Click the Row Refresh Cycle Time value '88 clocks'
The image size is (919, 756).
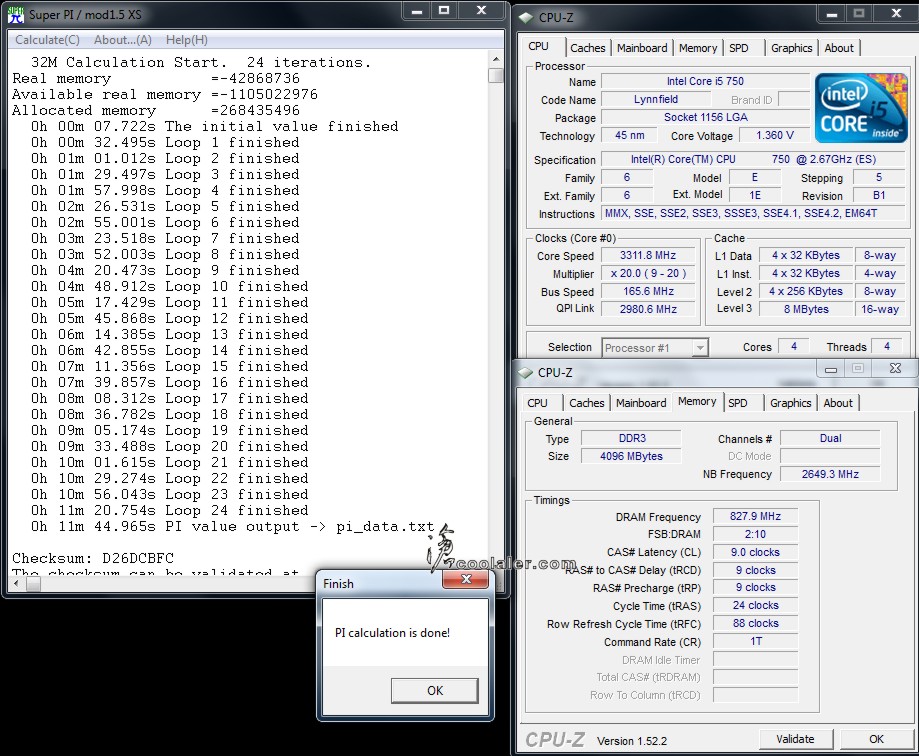pyautogui.click(x=755, y=624)
